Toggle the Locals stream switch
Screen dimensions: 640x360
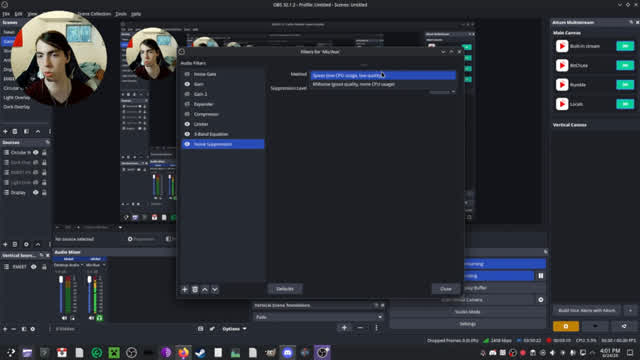[x=625, y=104]
